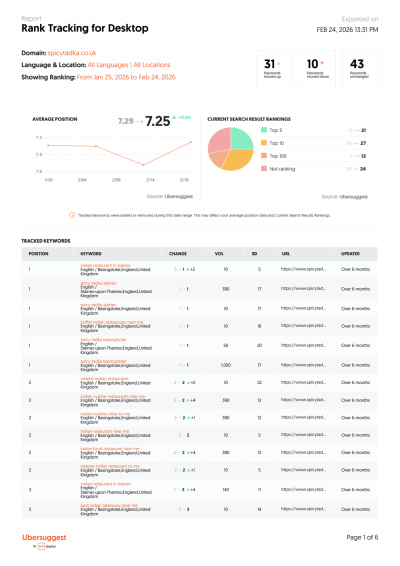400x566 pixels.
Task: Click the green slice of the pie chart
Action: point(241,139)
